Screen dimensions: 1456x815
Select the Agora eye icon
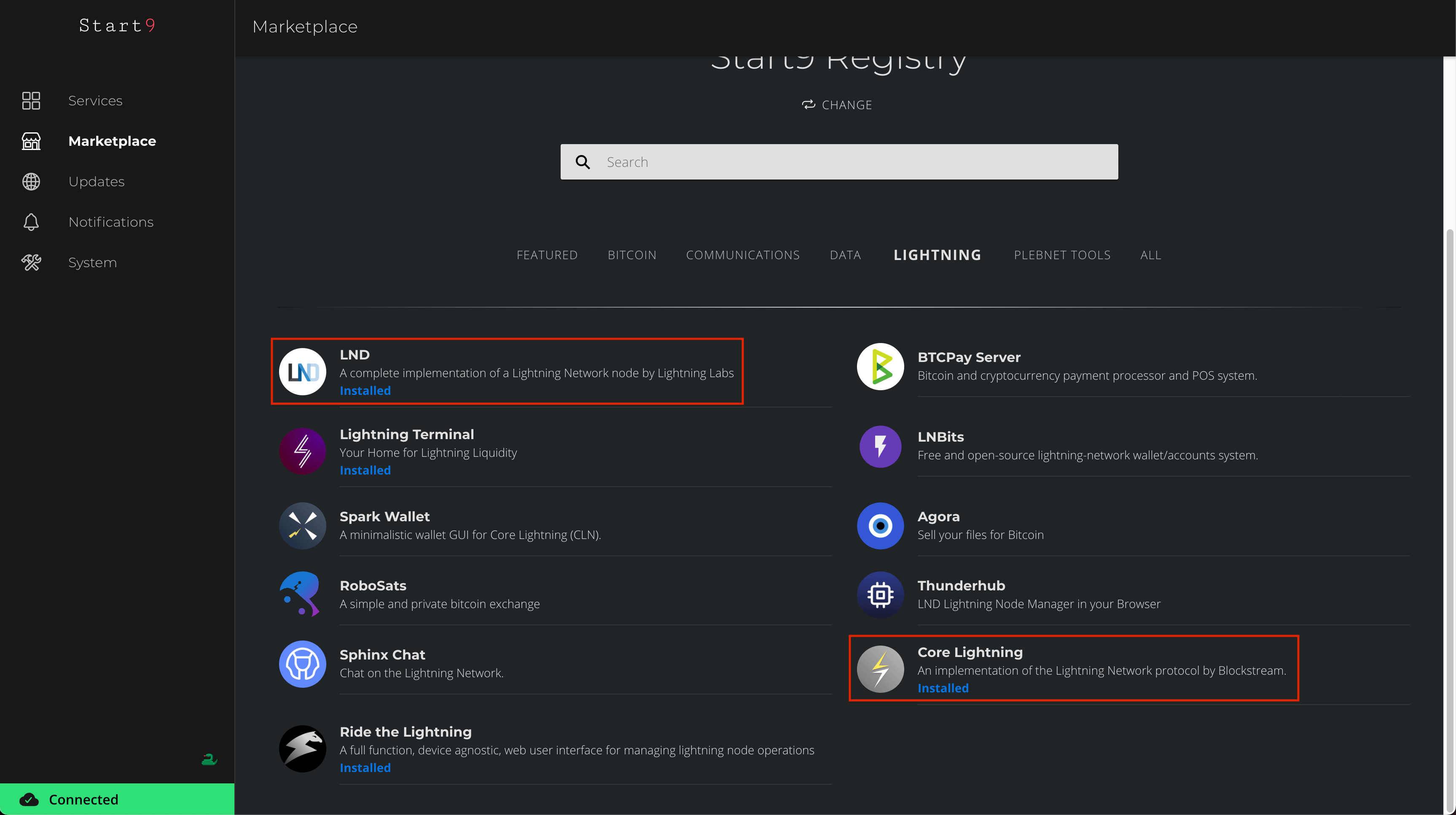coord(880,525)
